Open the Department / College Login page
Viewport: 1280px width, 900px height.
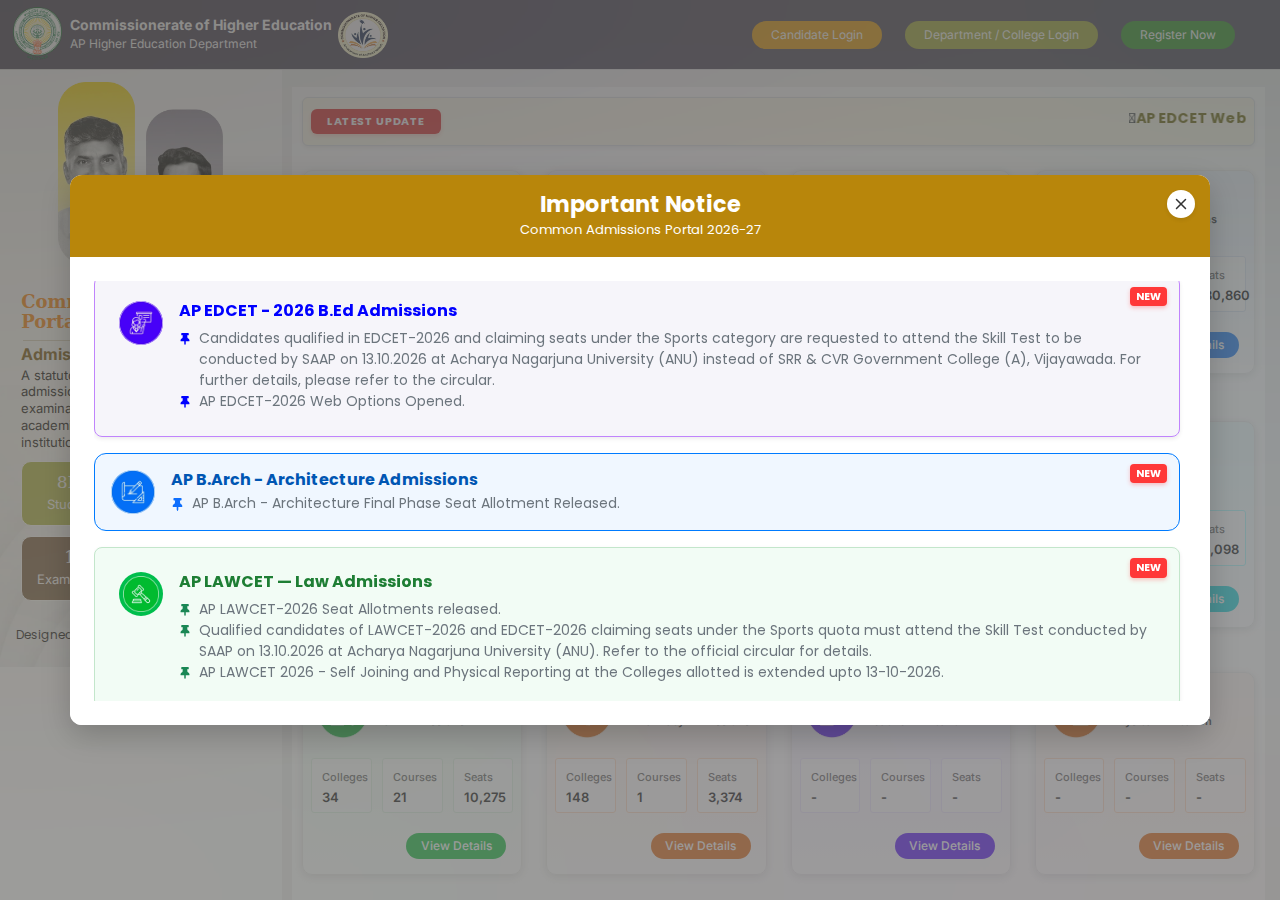1001,35
